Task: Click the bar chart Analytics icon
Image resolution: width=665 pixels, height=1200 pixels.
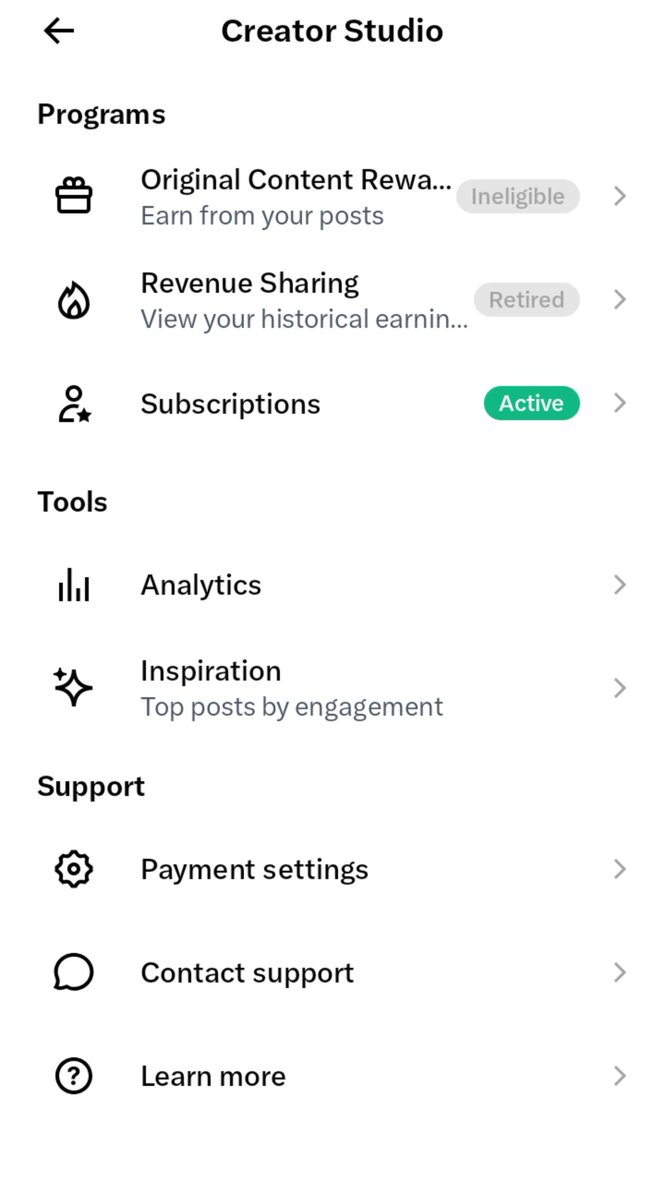Action: 73,585
